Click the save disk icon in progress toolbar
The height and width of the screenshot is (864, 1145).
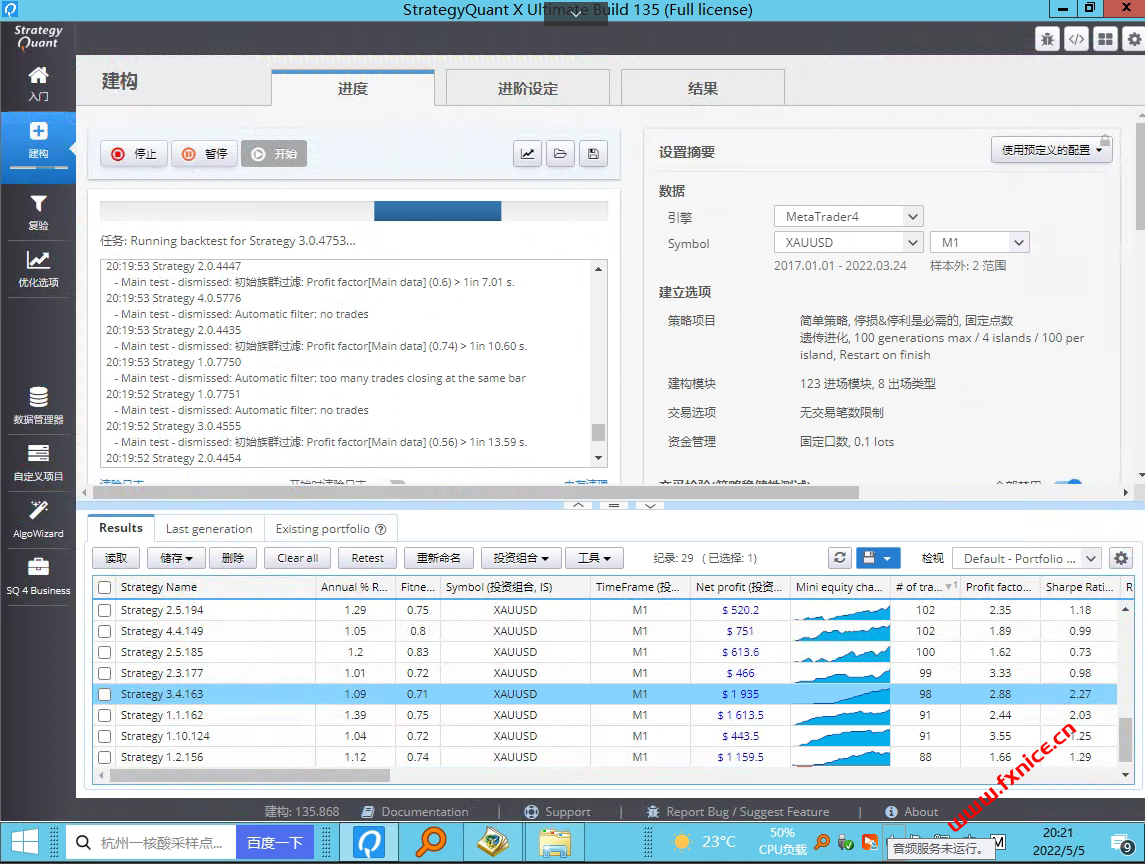tap(593, 153)
